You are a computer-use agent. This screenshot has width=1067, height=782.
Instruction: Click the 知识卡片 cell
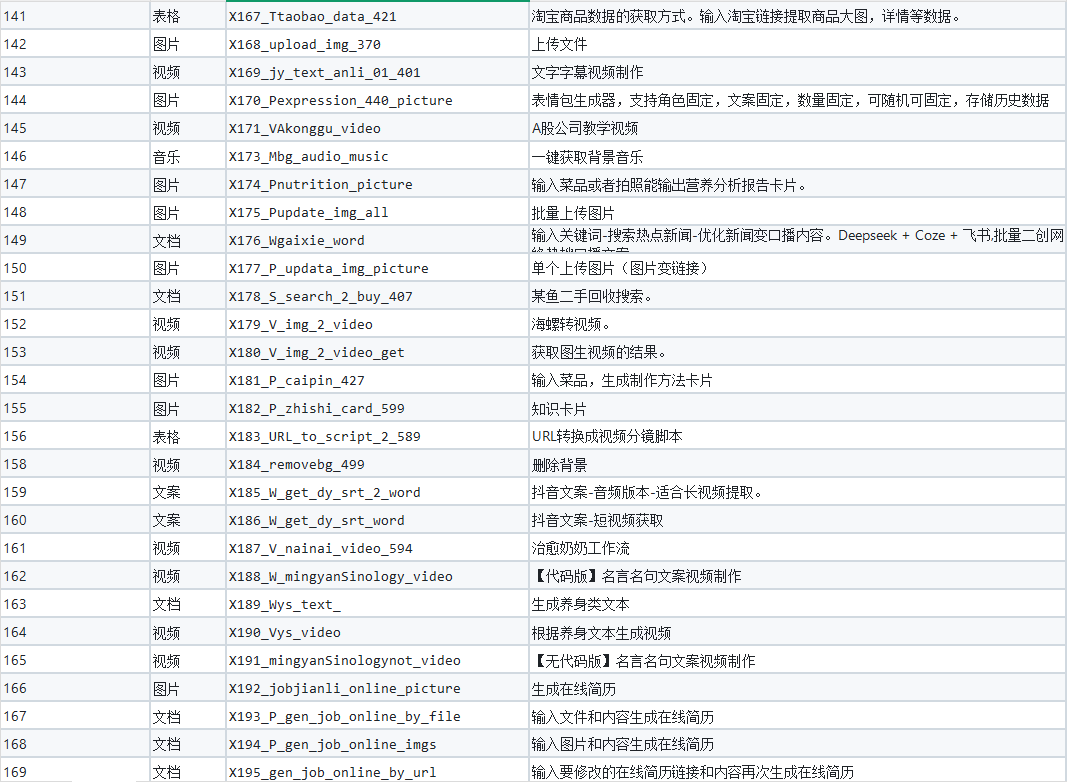click(x=797, y=408)
